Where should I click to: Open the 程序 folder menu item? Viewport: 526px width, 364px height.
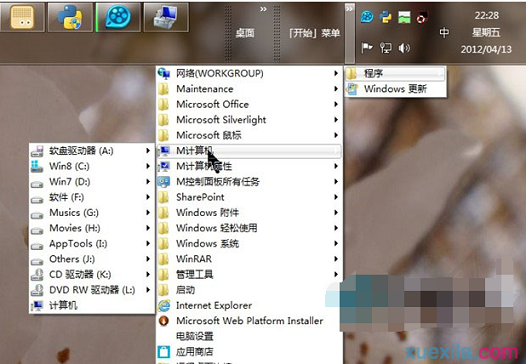click(395, 73)
